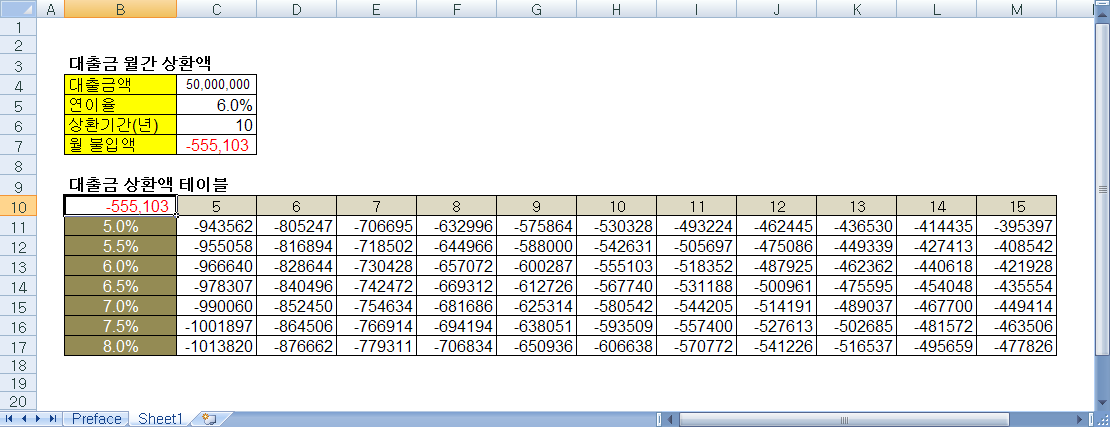Viewport: 1110px width, 427px height.
Task: Select cell with value -555103 in column H
Action: 617,266
